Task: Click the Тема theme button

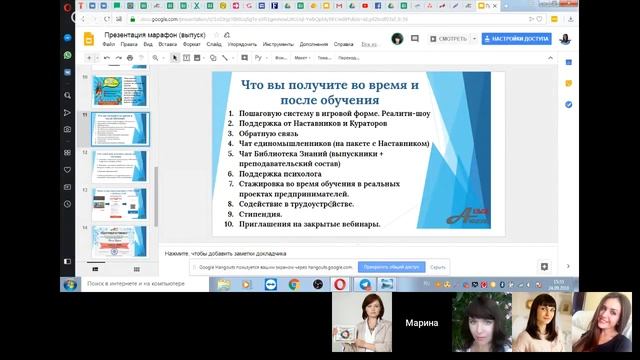Action: 324,58
